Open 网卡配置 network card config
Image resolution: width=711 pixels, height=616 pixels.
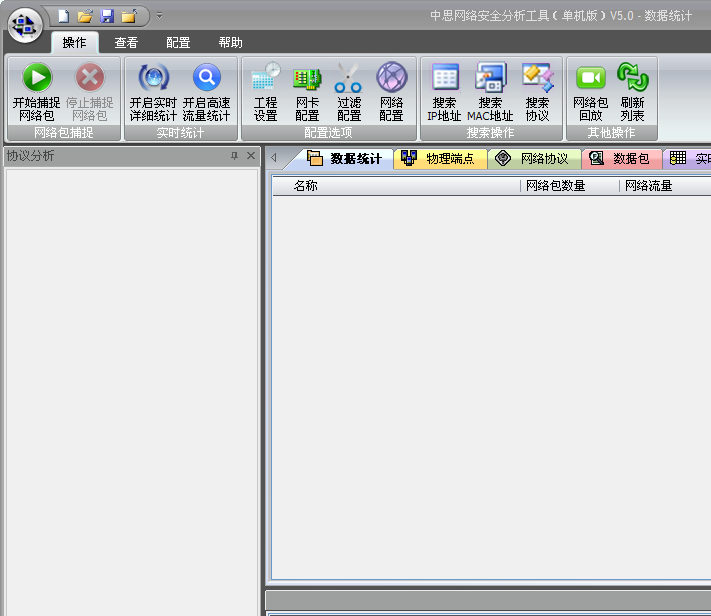[x=307, y=78]
